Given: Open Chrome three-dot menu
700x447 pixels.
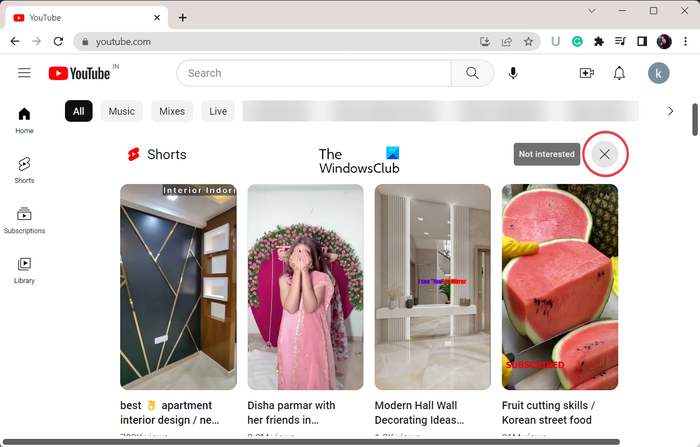Looking at the screenshot, I should (x=685, y=42).
